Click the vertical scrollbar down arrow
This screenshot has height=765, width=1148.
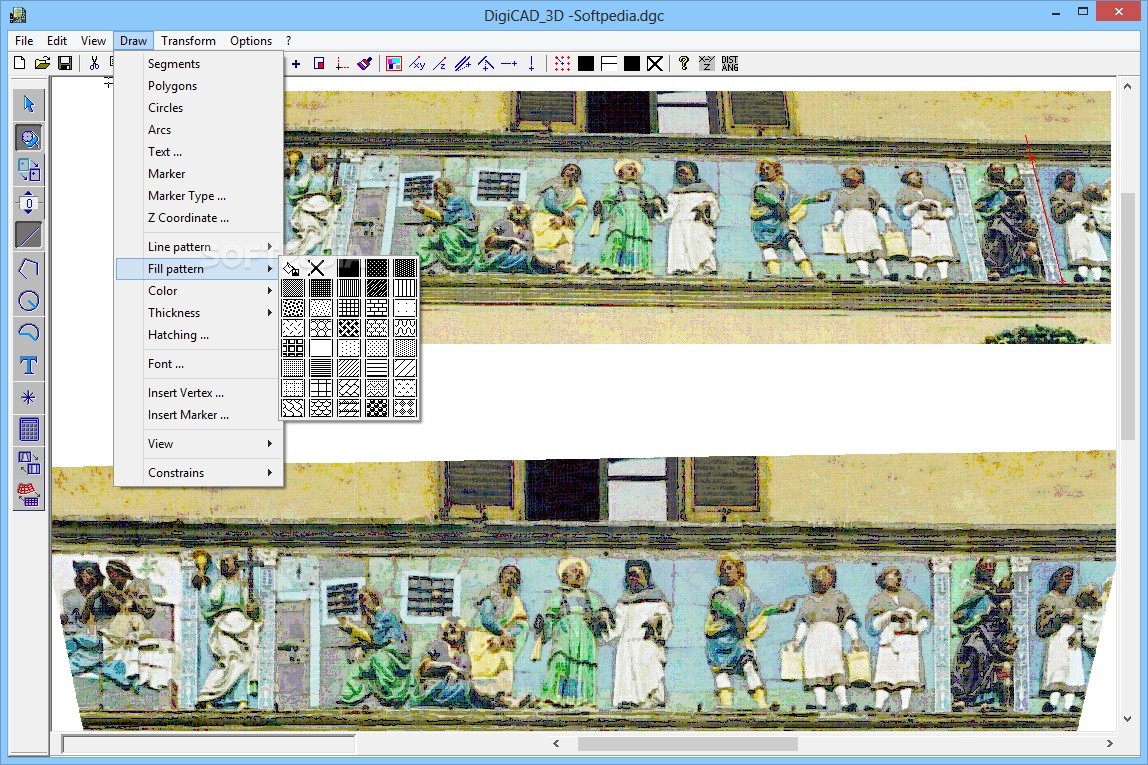tap(1128, 720)
